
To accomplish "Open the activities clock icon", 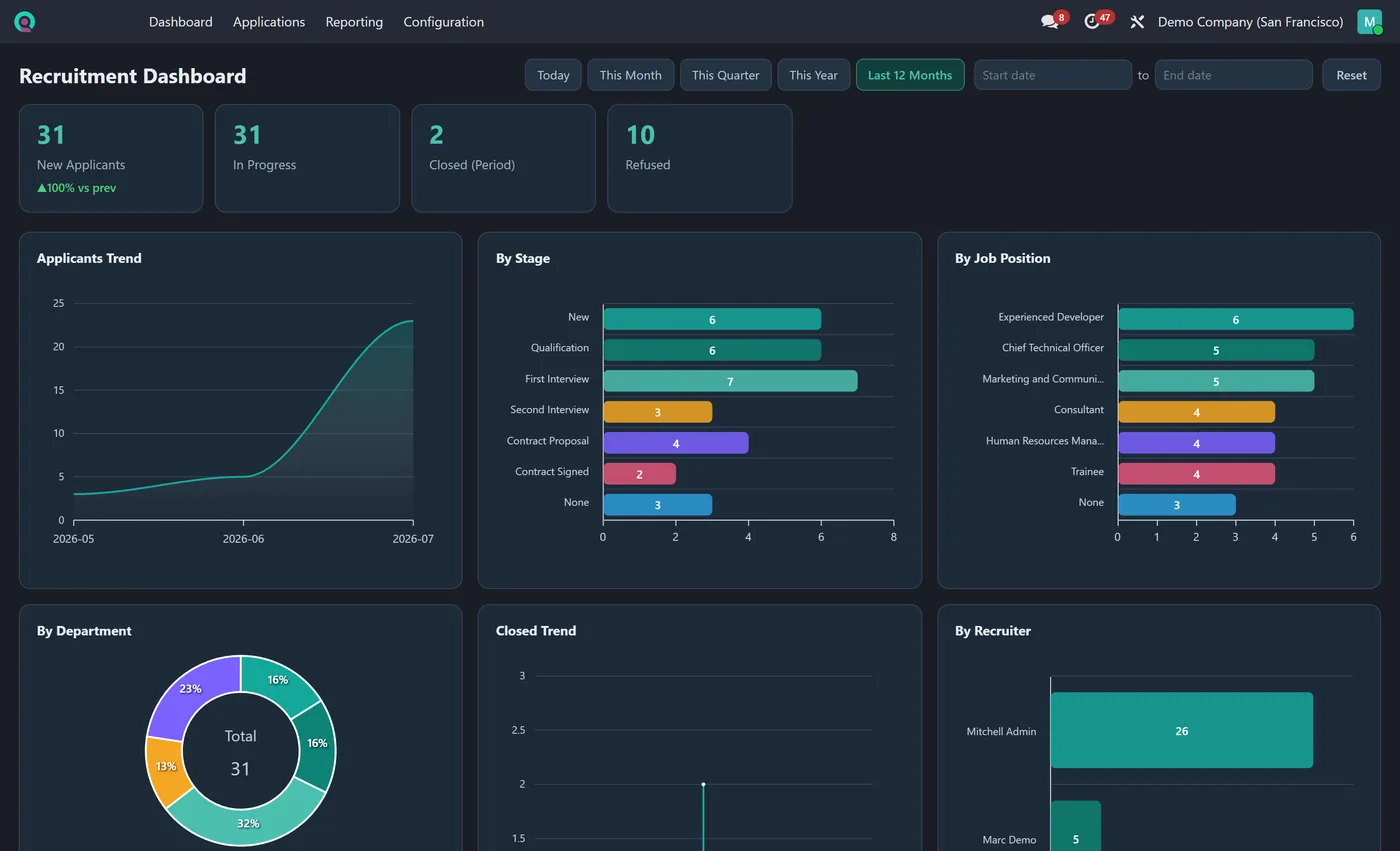I will point(1092,21).
